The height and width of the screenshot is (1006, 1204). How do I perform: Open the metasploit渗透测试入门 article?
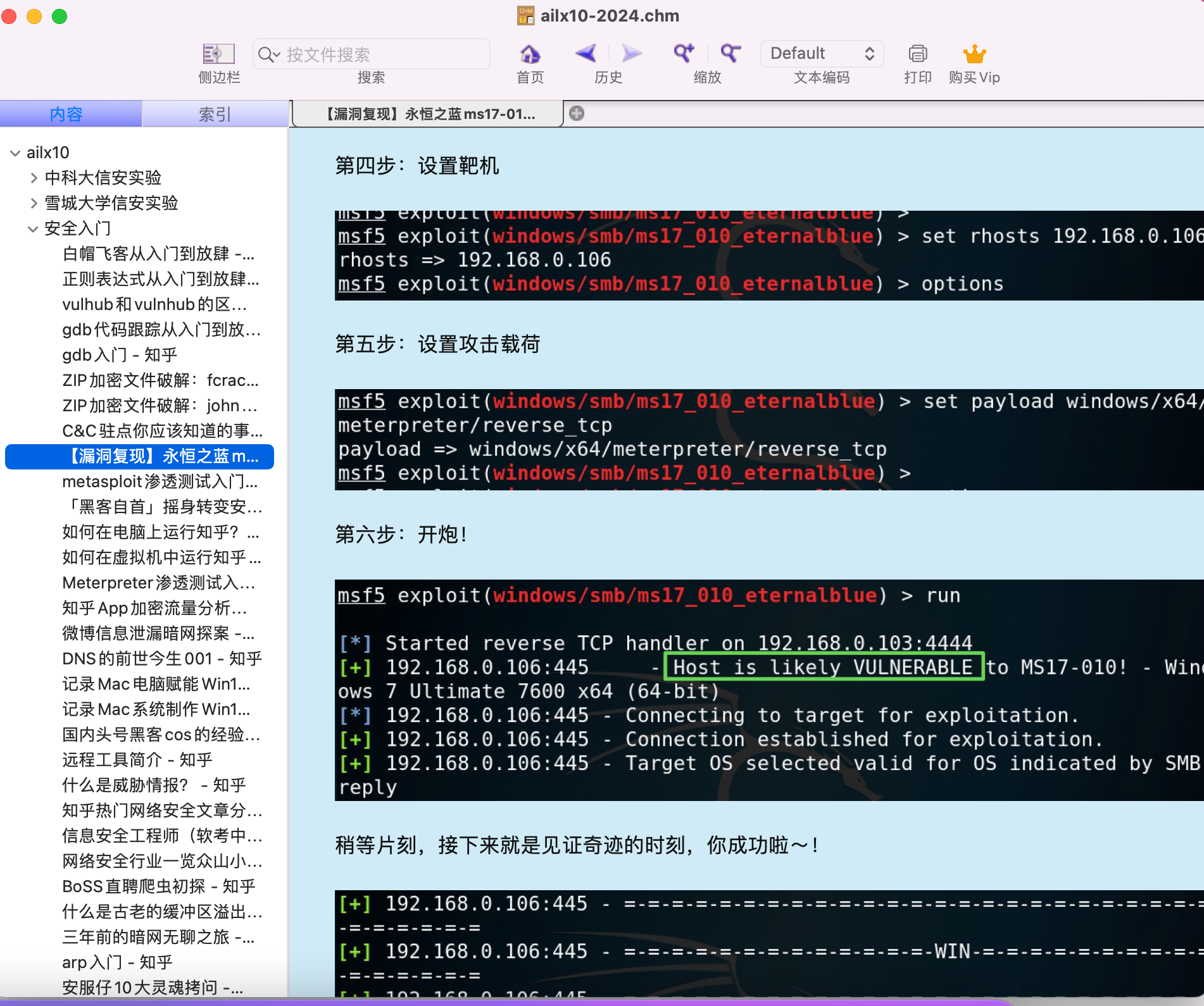[160, 482]
